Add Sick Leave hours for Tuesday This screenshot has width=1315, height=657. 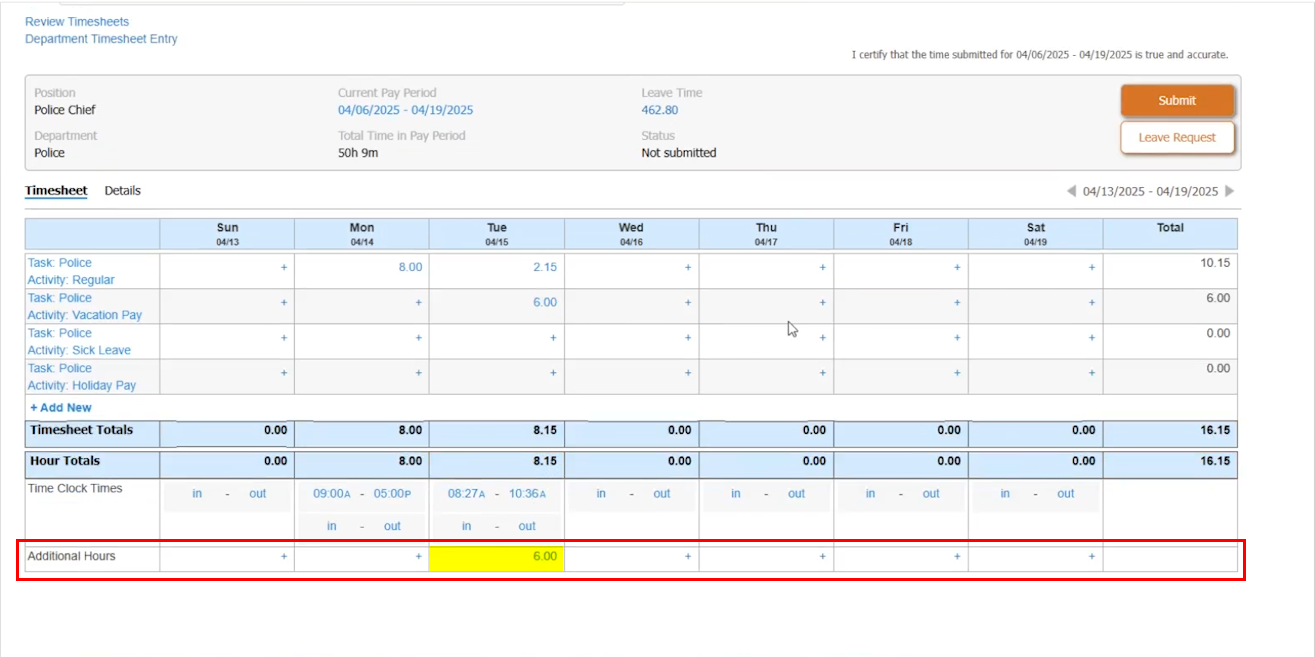coord(553,338)
